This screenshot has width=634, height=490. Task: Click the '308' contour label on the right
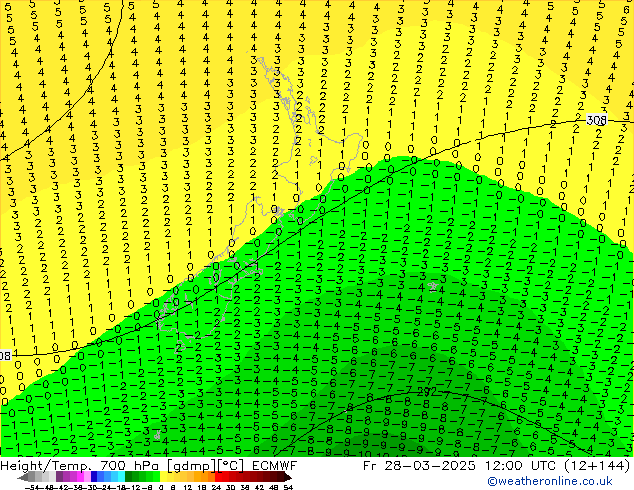pos(596,120)
